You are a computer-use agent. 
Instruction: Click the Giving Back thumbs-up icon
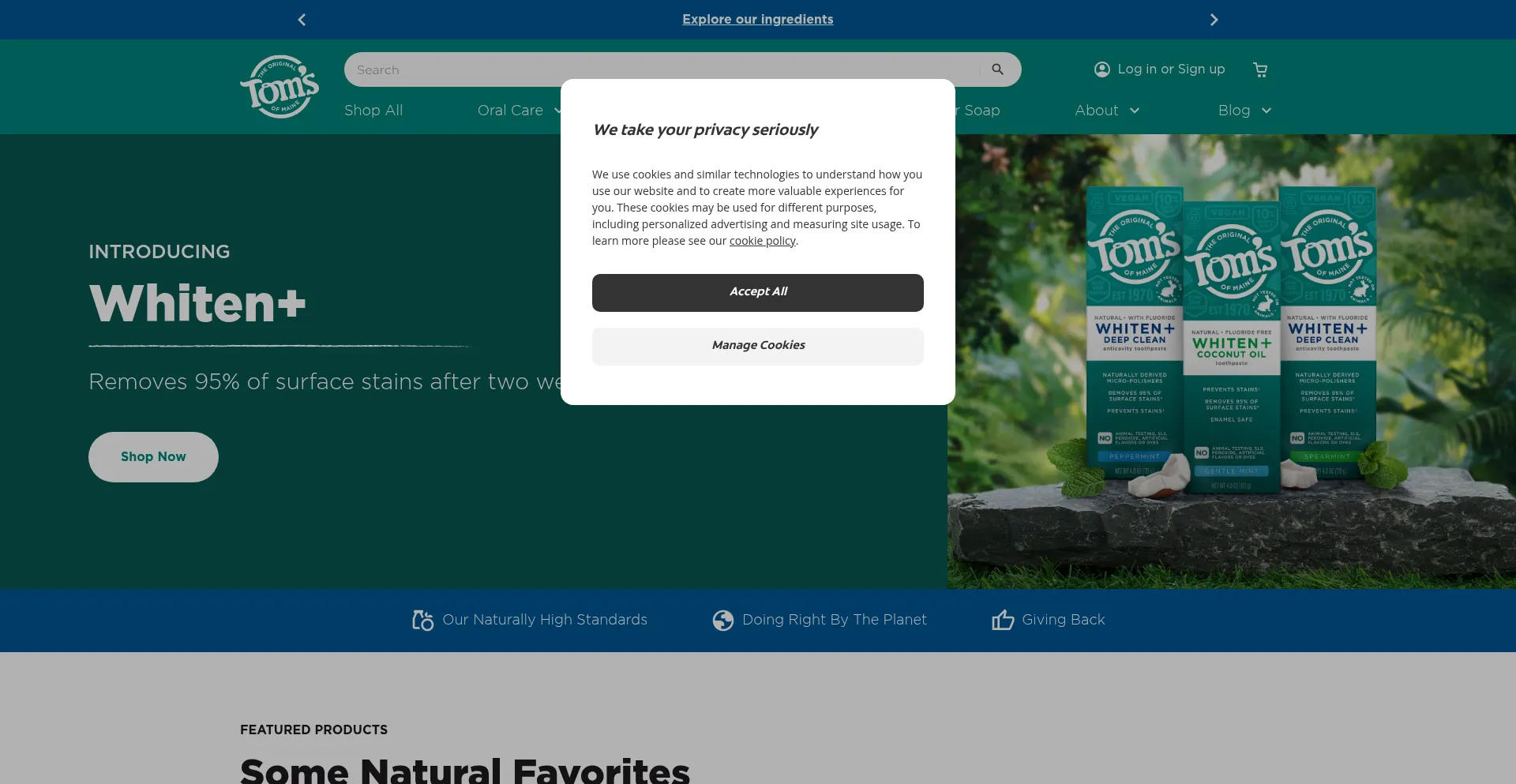1003,620
